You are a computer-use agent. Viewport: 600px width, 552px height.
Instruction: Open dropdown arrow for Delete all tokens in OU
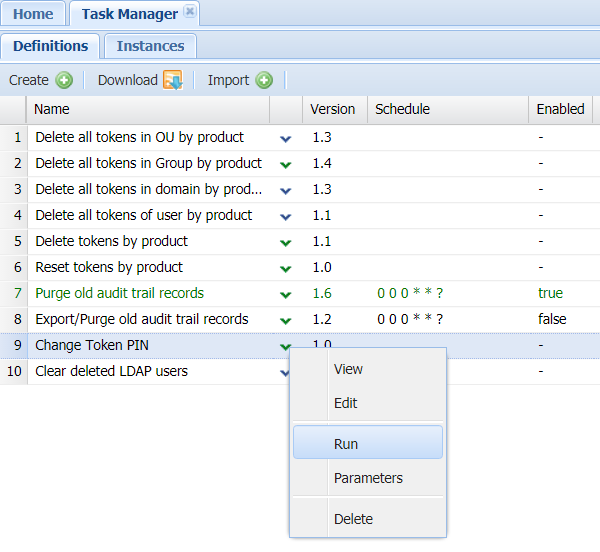286,138
